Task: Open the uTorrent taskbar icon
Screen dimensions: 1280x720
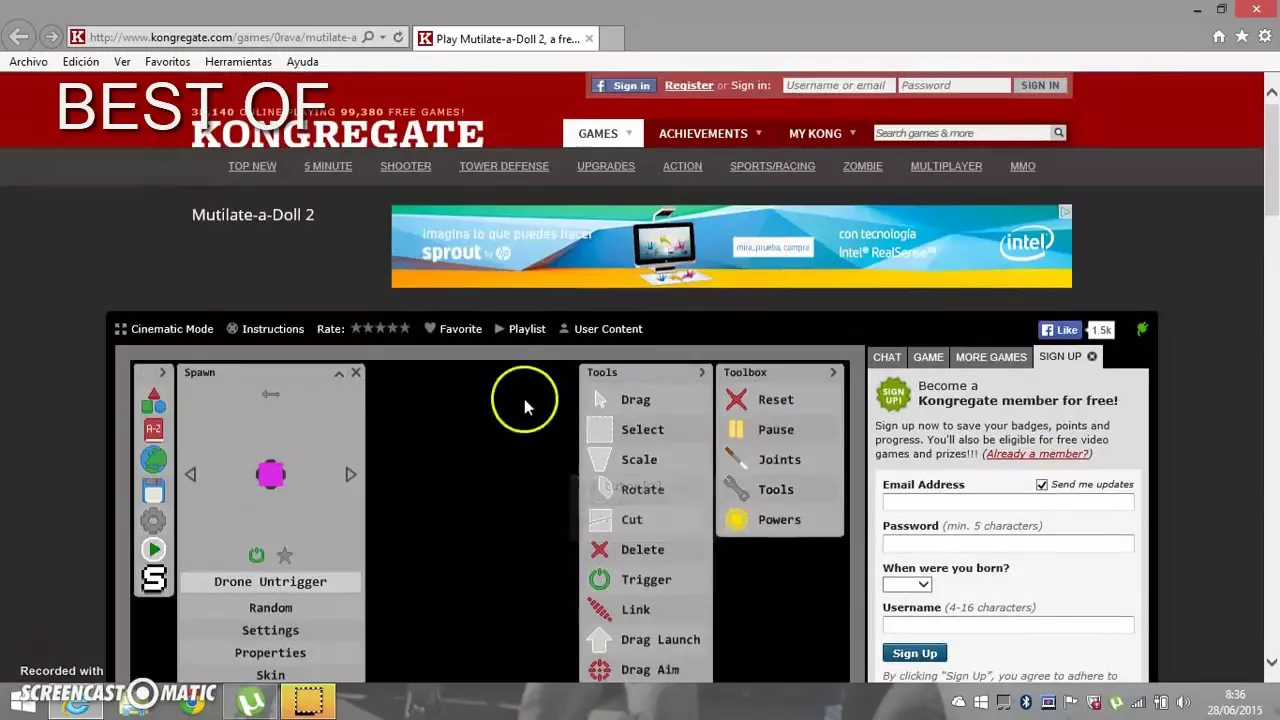Action: click(249, 702)
